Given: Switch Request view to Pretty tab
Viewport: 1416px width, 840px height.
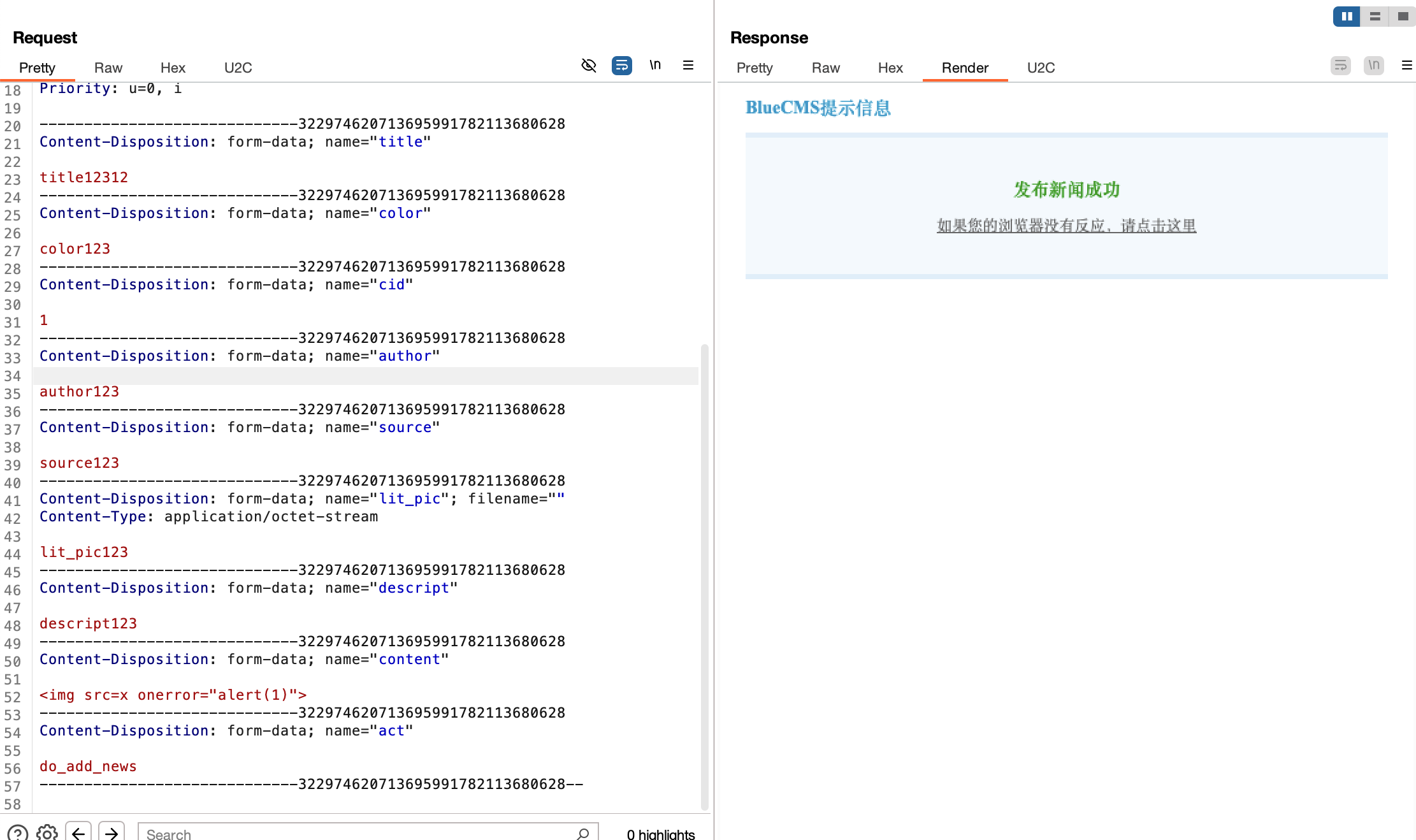Looking at the screenshot, I should pos(37,68).
